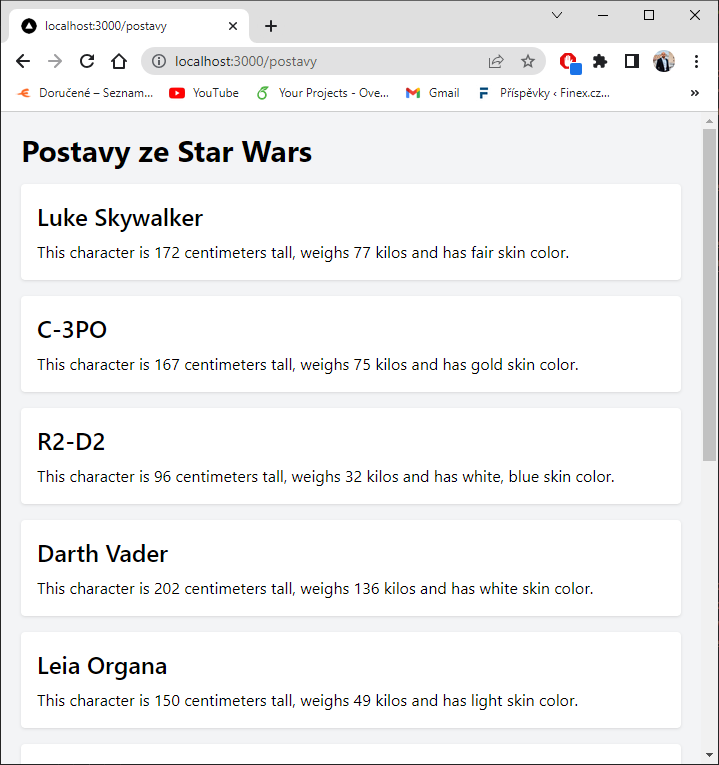This screenshot has width=719, height=765.
Task: Expand the hidden bookmarks overflow chevron
Action: point(695,93)
